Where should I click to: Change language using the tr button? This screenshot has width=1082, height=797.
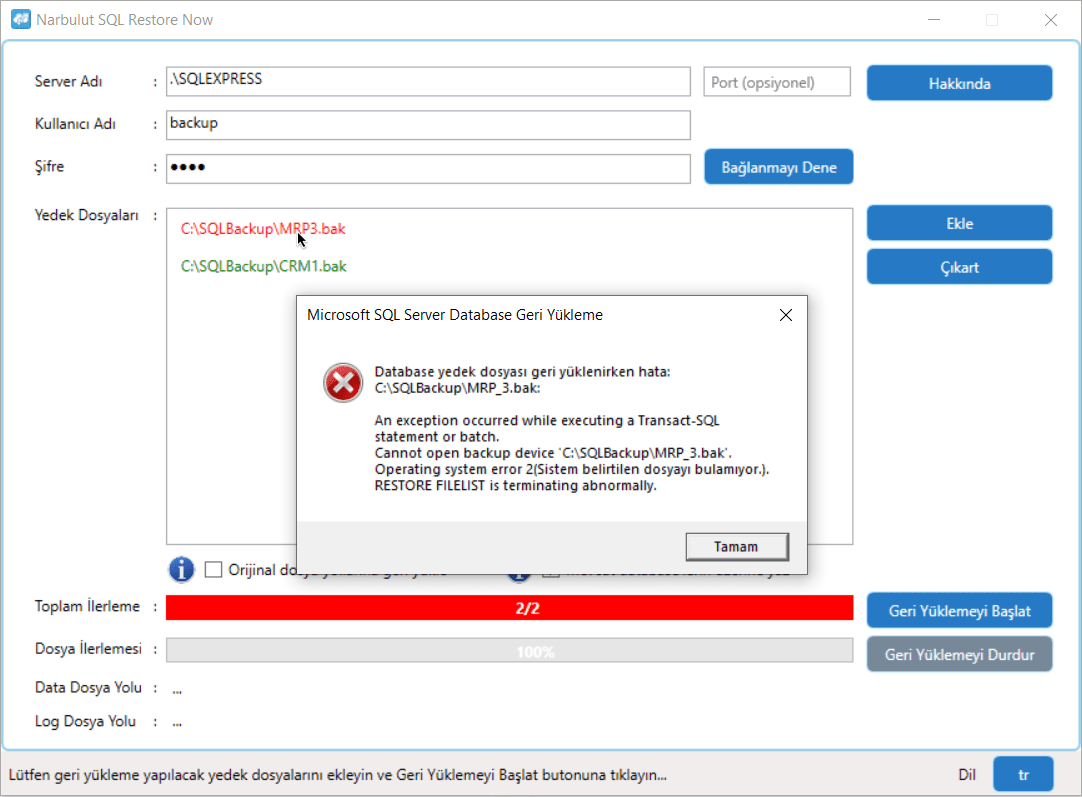(1023, 774)
